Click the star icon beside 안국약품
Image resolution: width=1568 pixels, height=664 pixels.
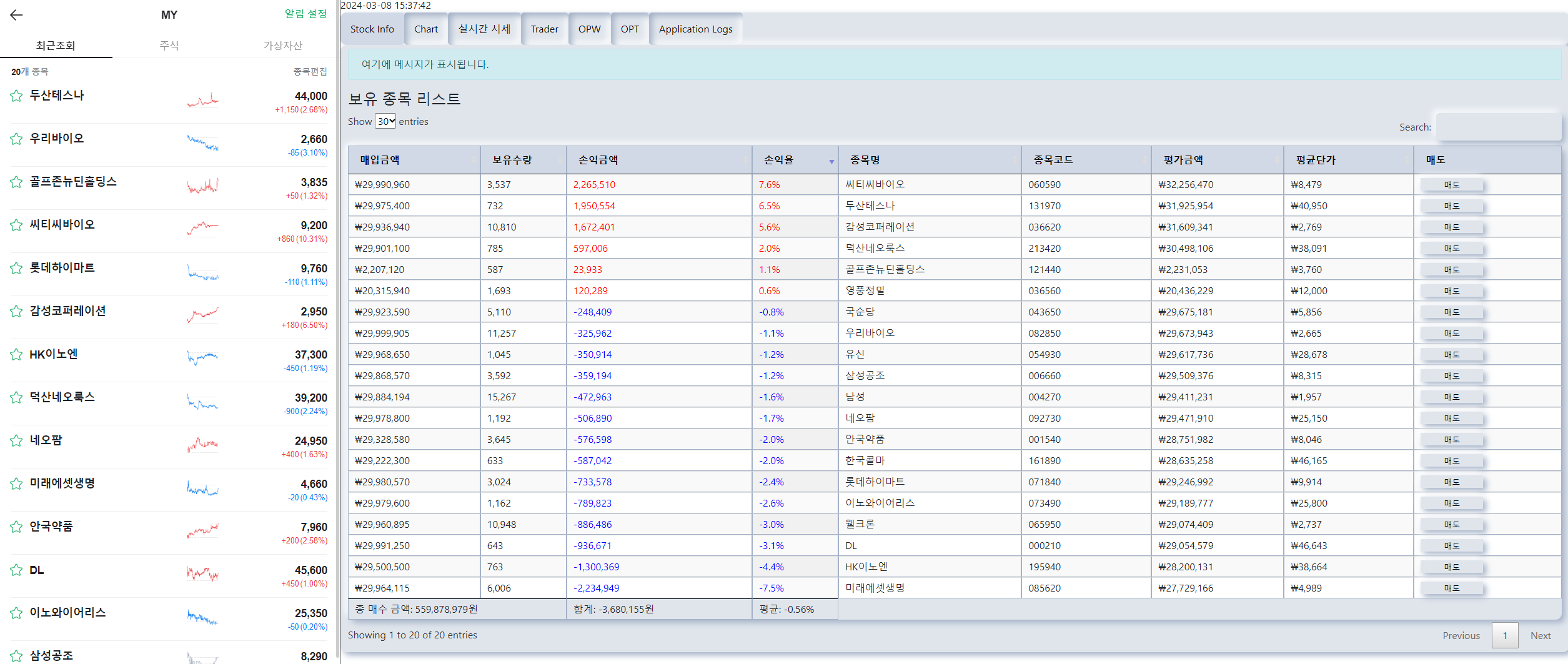pyautogui.click(x=16, y=527)
